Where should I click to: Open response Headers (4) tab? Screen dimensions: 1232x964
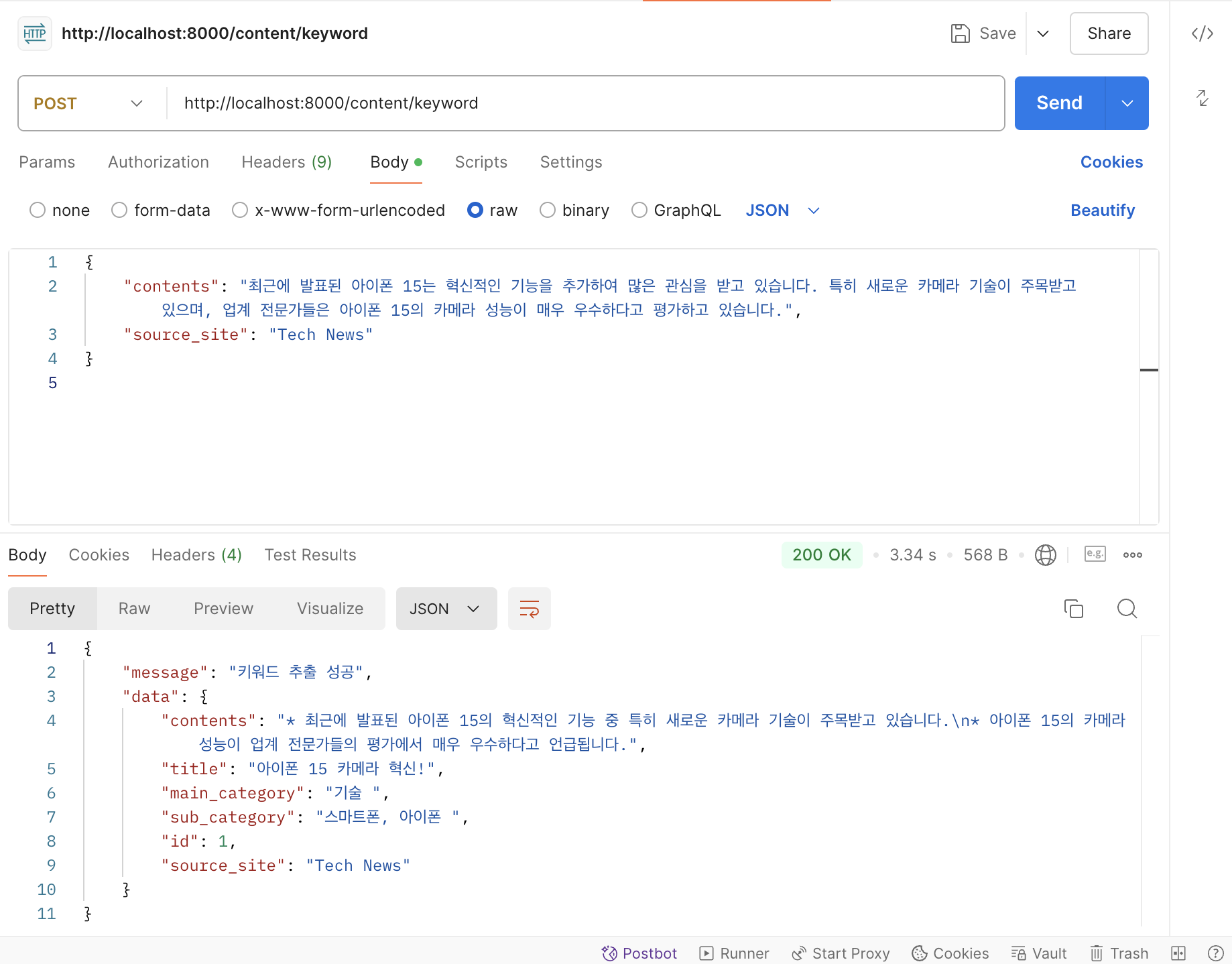[196, 555]
